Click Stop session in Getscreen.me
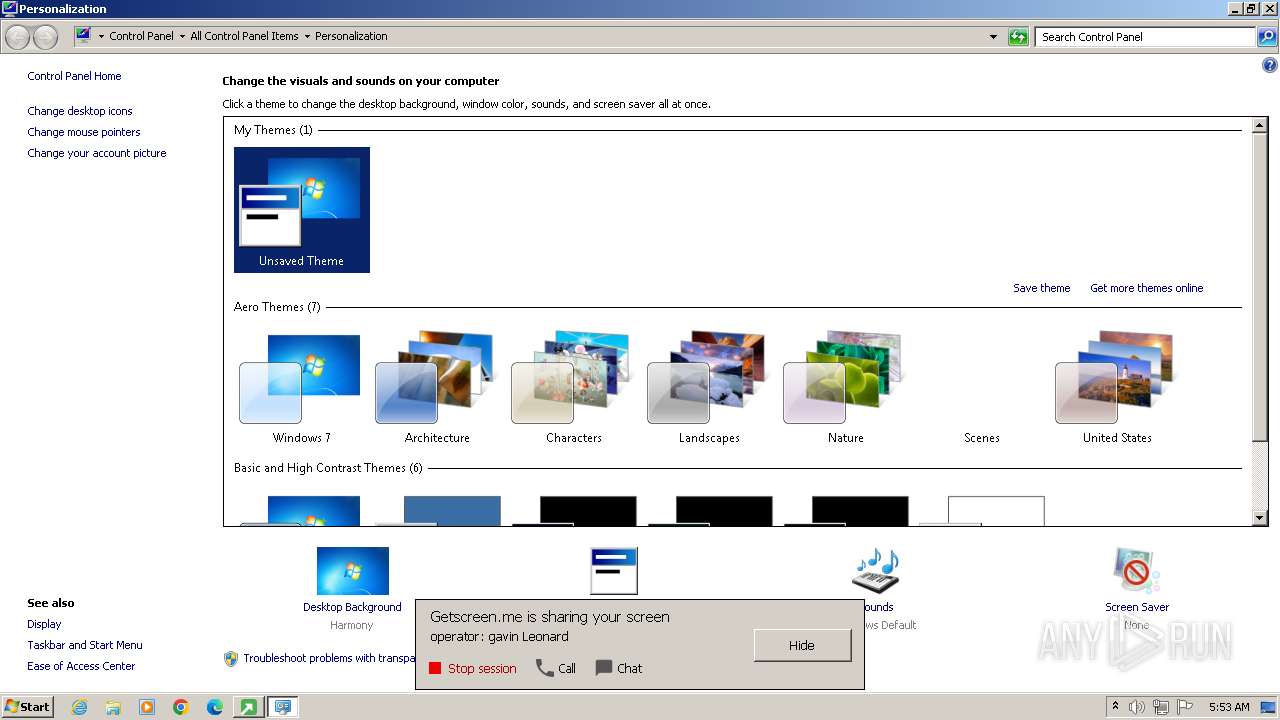This screenshot has height=720, width=1280. click(473, 668)
